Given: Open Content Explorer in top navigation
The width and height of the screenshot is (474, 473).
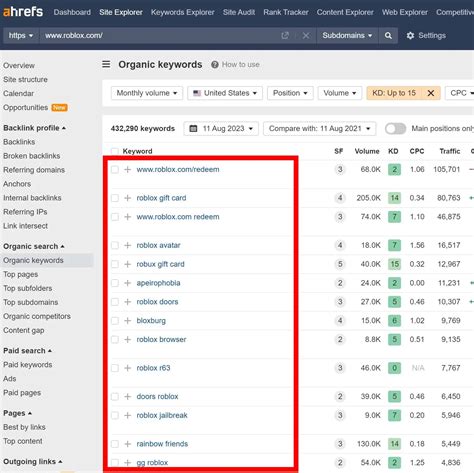Looking at the screenshot, I should (345, 12).
